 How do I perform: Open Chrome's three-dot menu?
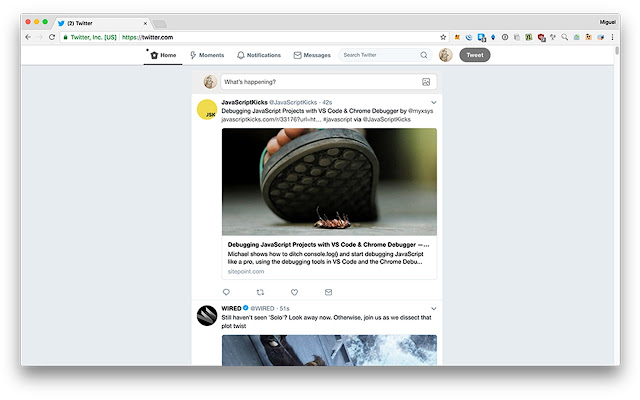(612, 37)
